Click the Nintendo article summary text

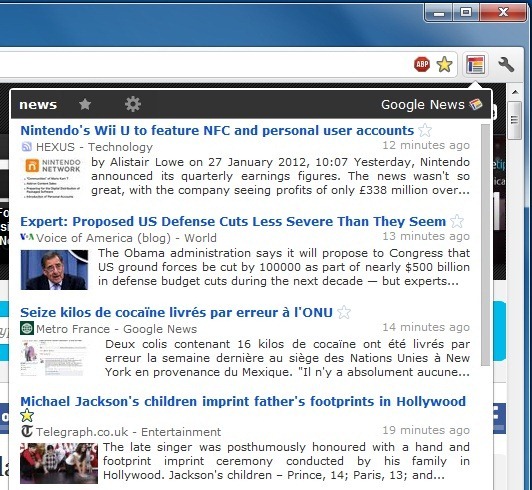point(280,176)
